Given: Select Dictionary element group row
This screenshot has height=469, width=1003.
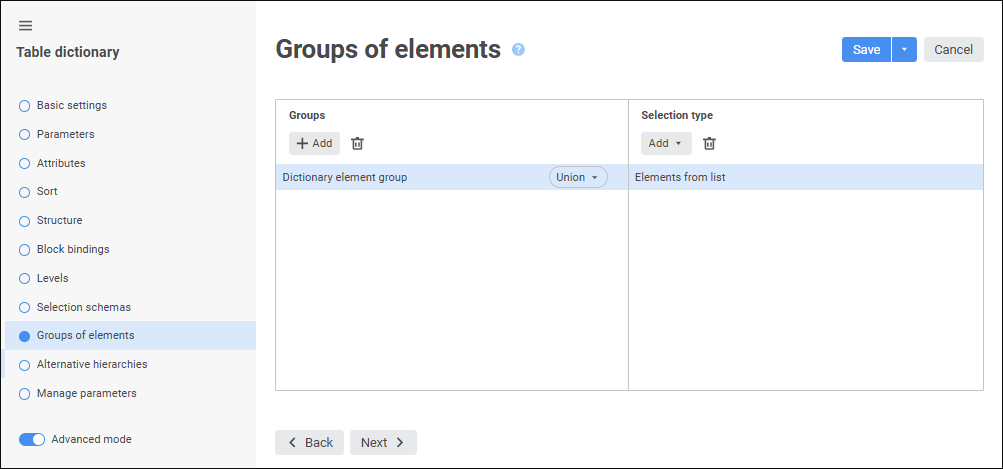Looking at the screenshot, I should click(x=452, y=177).
